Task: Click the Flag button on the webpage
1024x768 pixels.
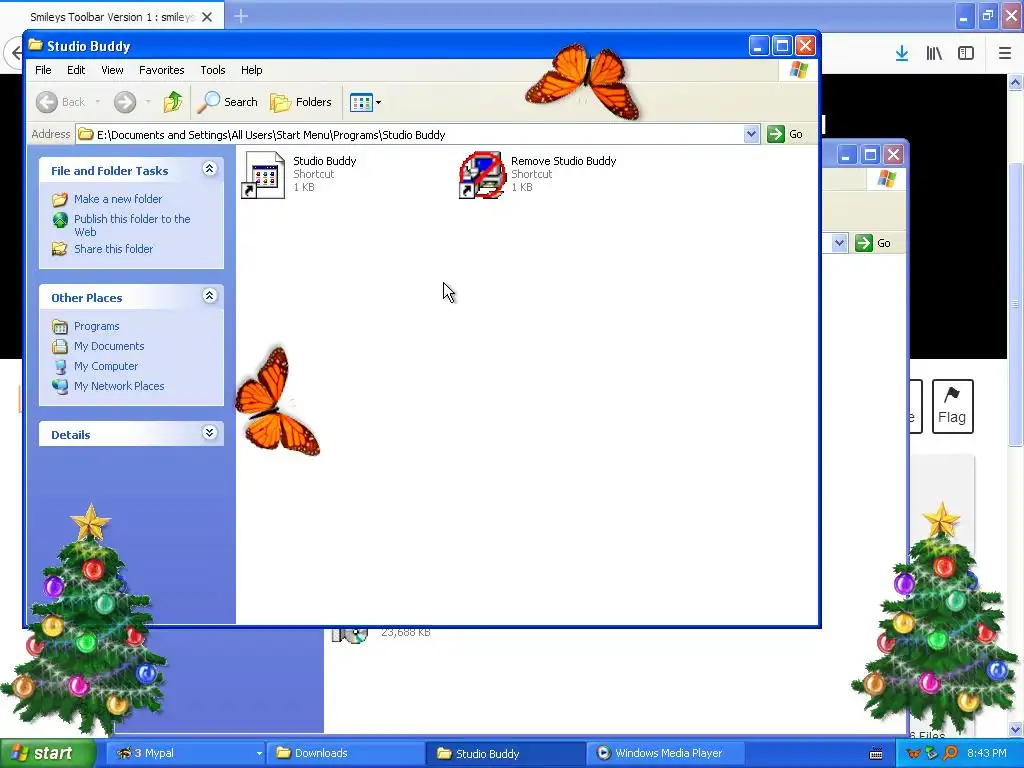Action: pyautogui.click(x=952, y=406)
